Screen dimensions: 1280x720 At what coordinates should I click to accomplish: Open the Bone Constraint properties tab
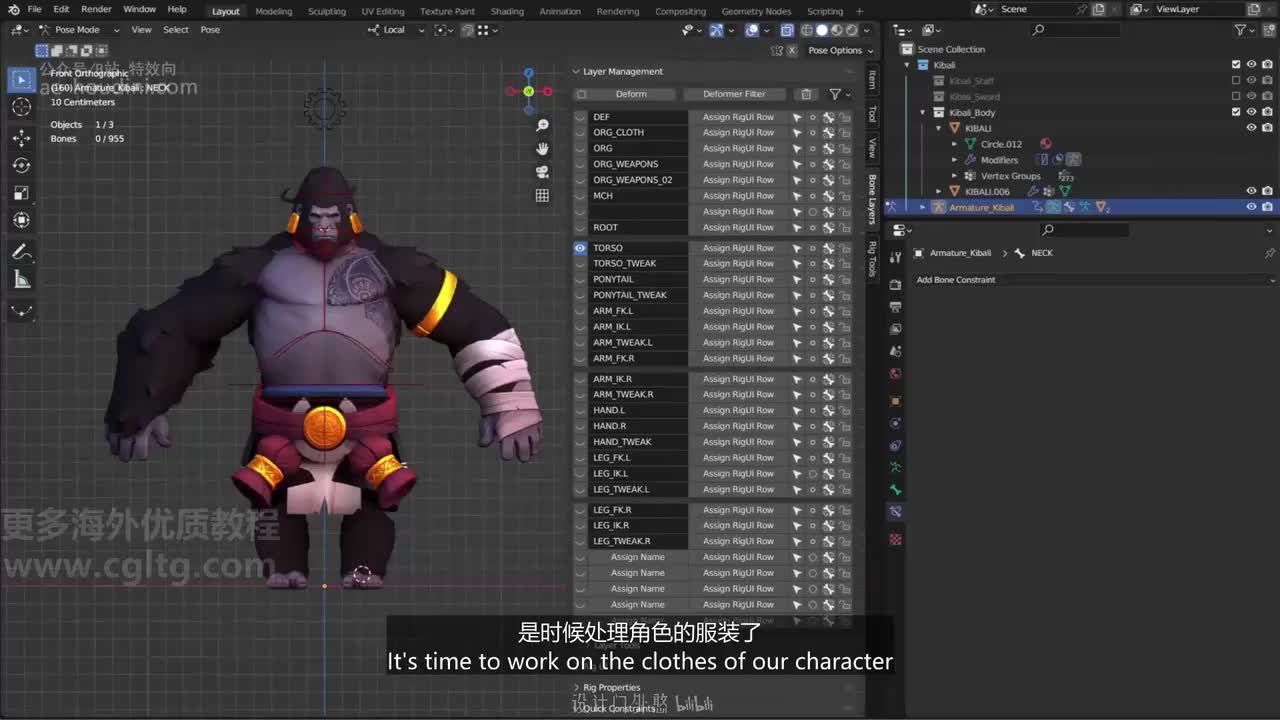click(x=895, y=511)
